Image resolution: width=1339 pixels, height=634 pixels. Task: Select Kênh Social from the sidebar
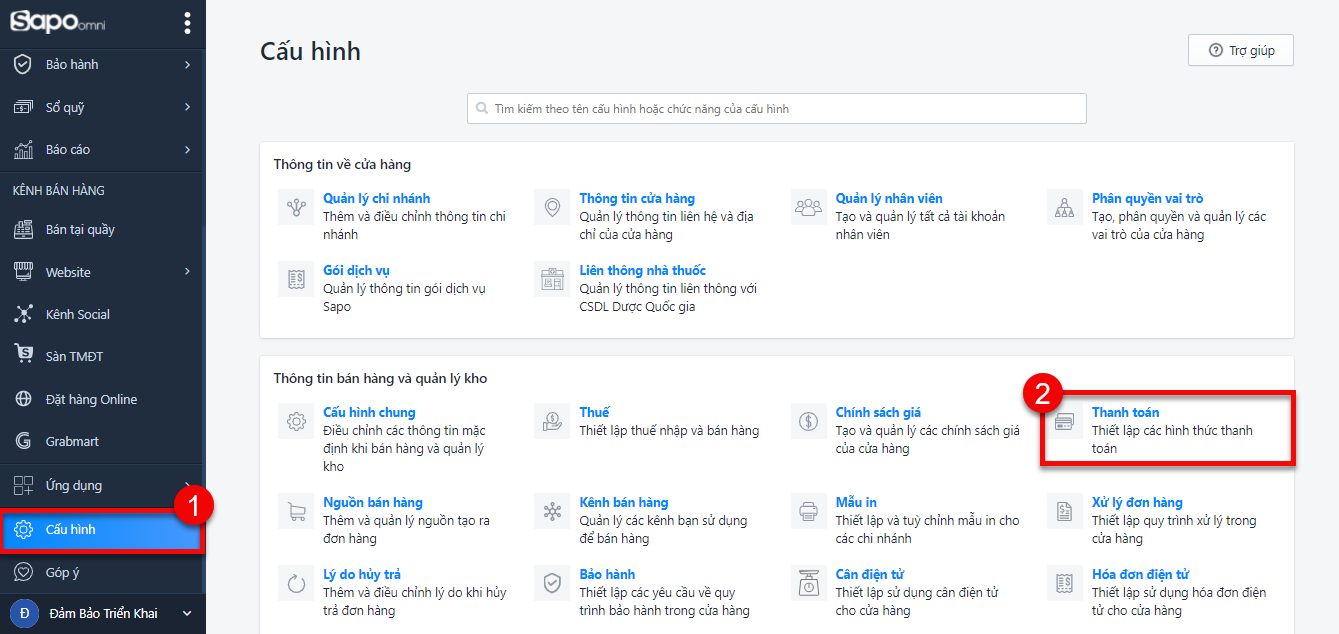click(77, 314)
